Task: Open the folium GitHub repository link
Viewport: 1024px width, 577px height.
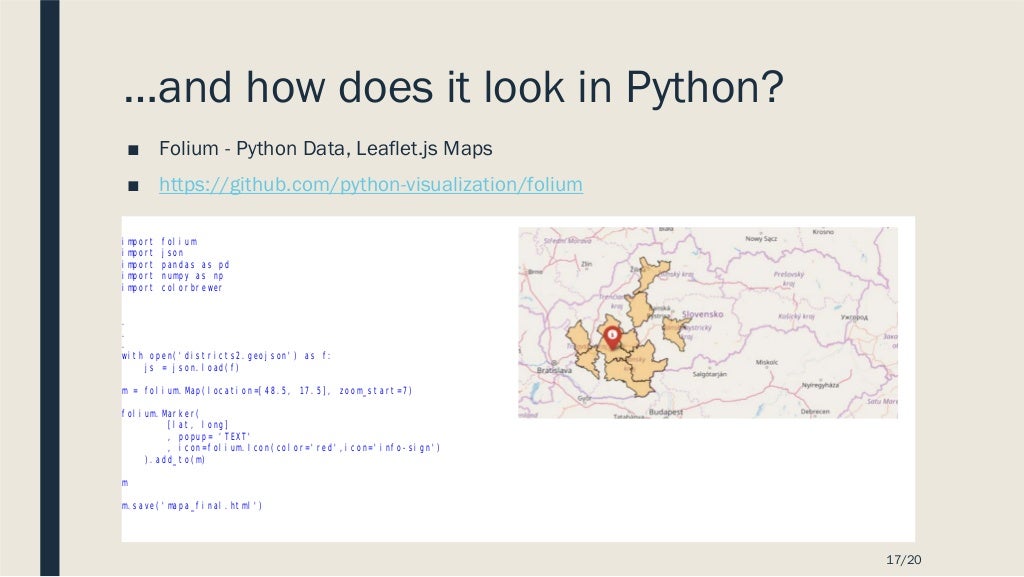Action: tap(371, 185)
